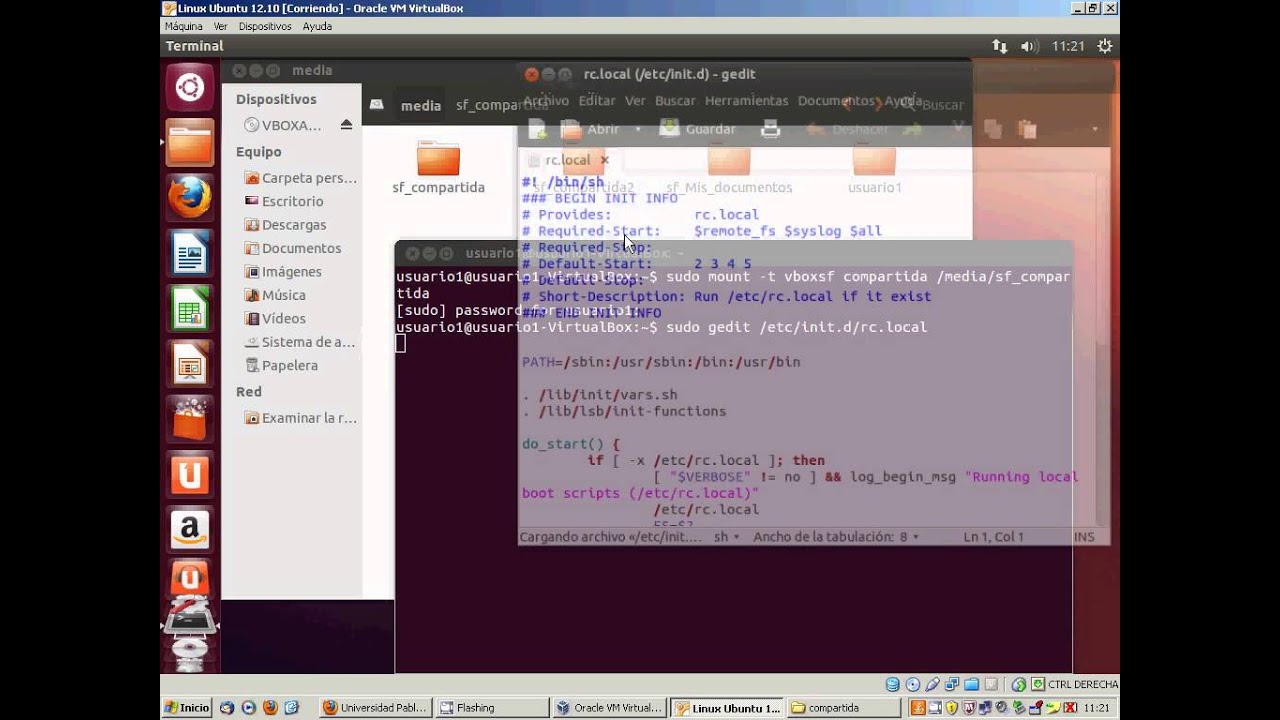Click copy icon in gedit toolbar

993,129
